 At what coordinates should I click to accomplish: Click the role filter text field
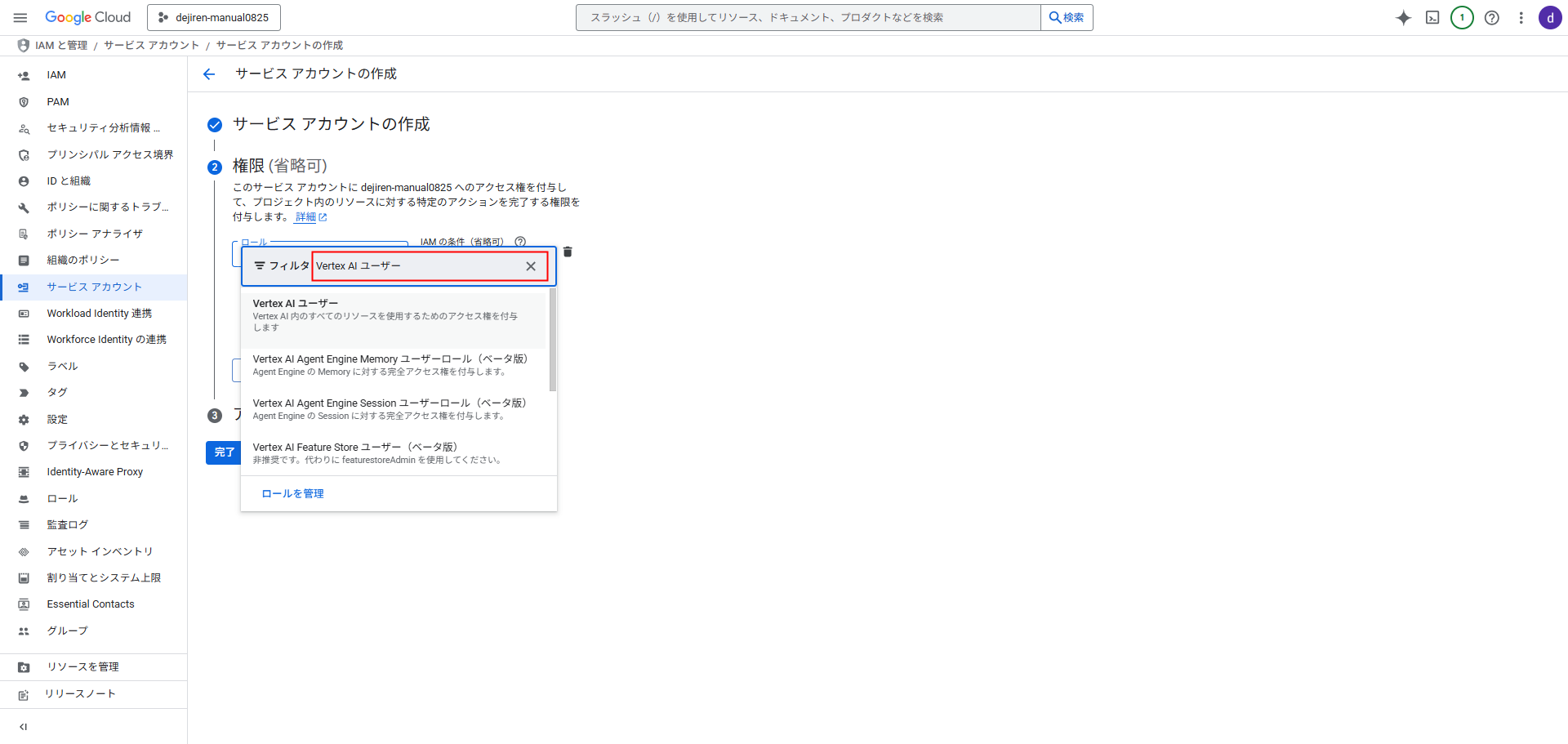click(416, 266)
